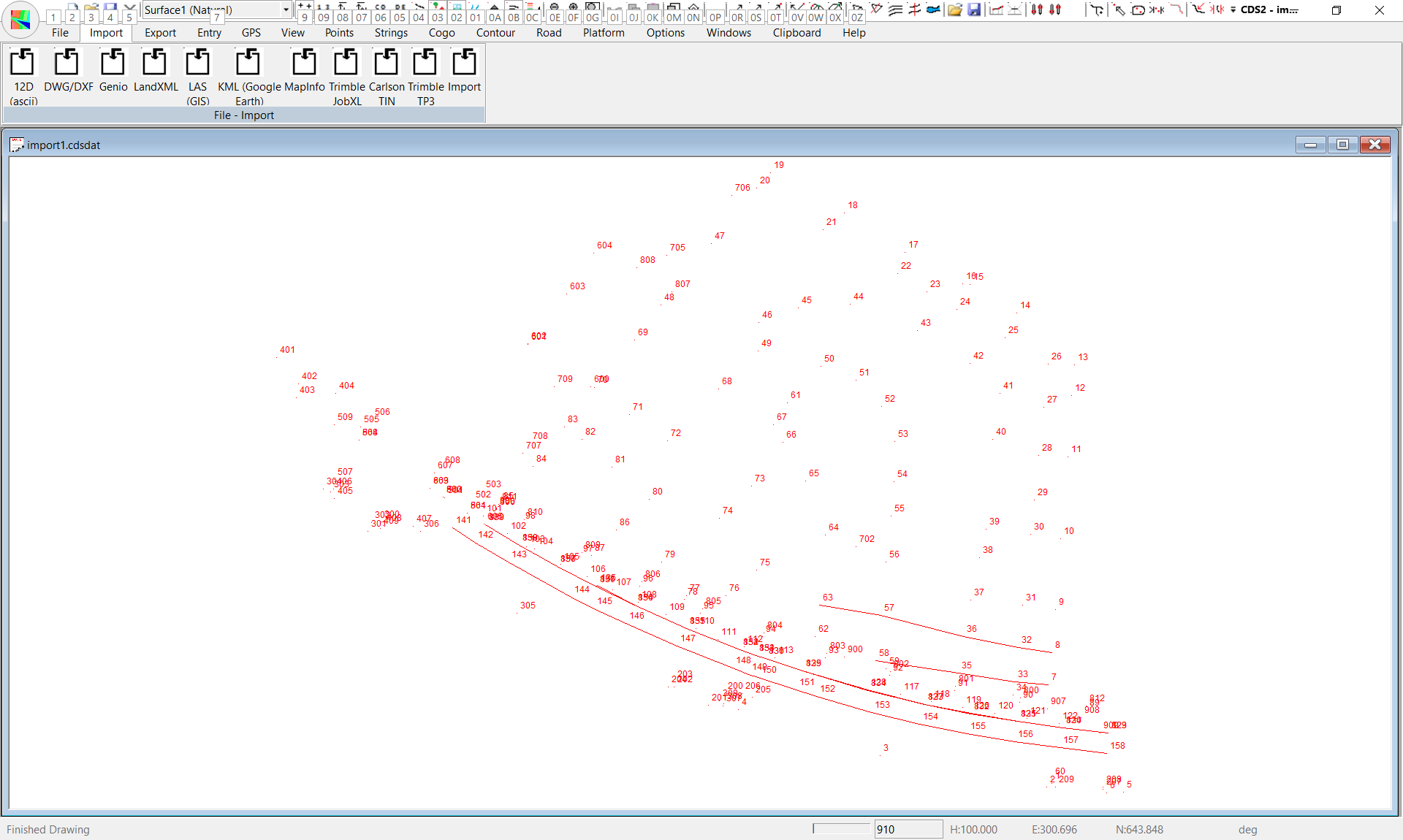Click the MapInfo import icon

point(304,64)
